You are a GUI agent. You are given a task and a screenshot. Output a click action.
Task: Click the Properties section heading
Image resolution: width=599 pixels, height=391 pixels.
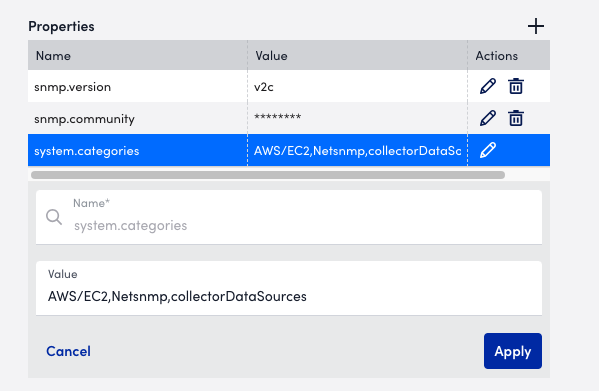tap(61, 26)
